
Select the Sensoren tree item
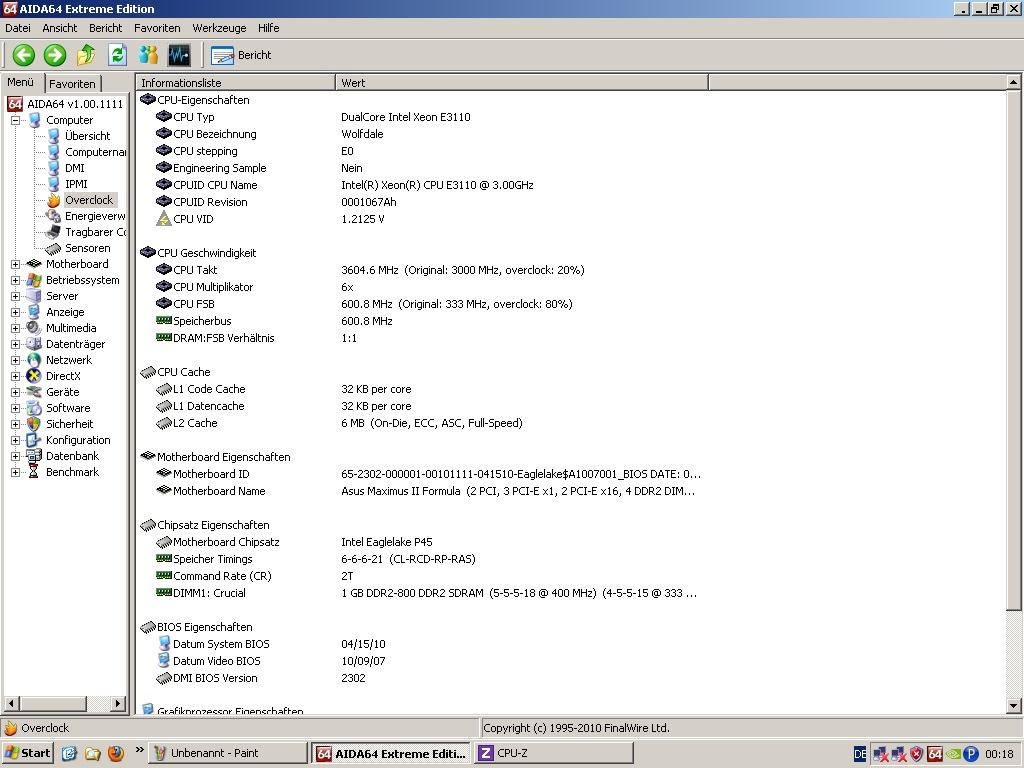[x=88, y=248]
